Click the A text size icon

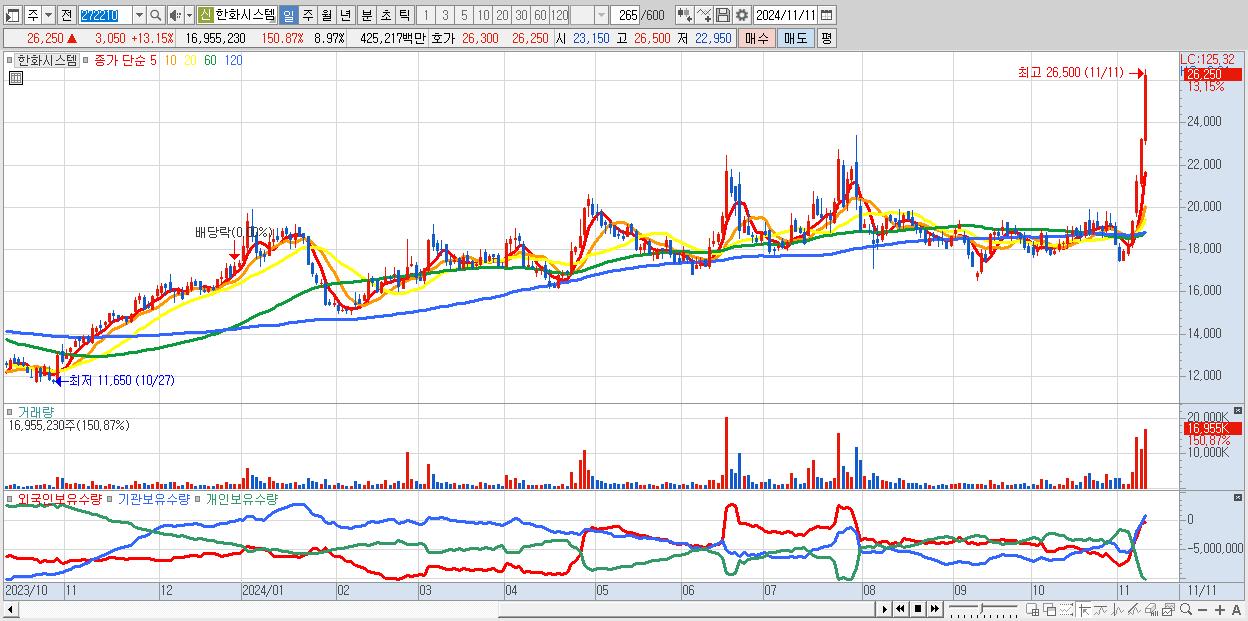(1236, 609)
